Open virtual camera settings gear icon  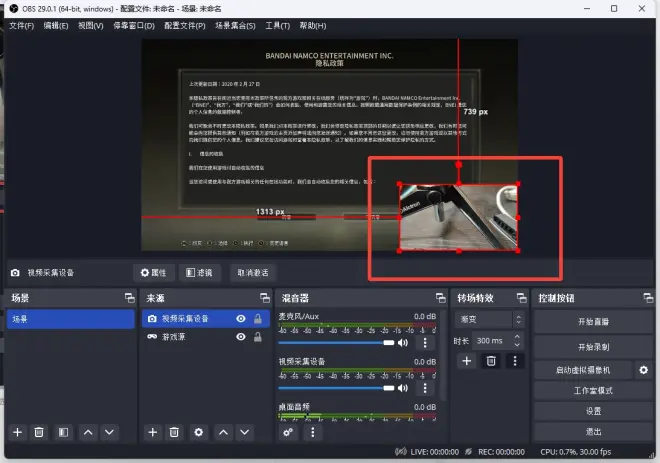(643, 370)
